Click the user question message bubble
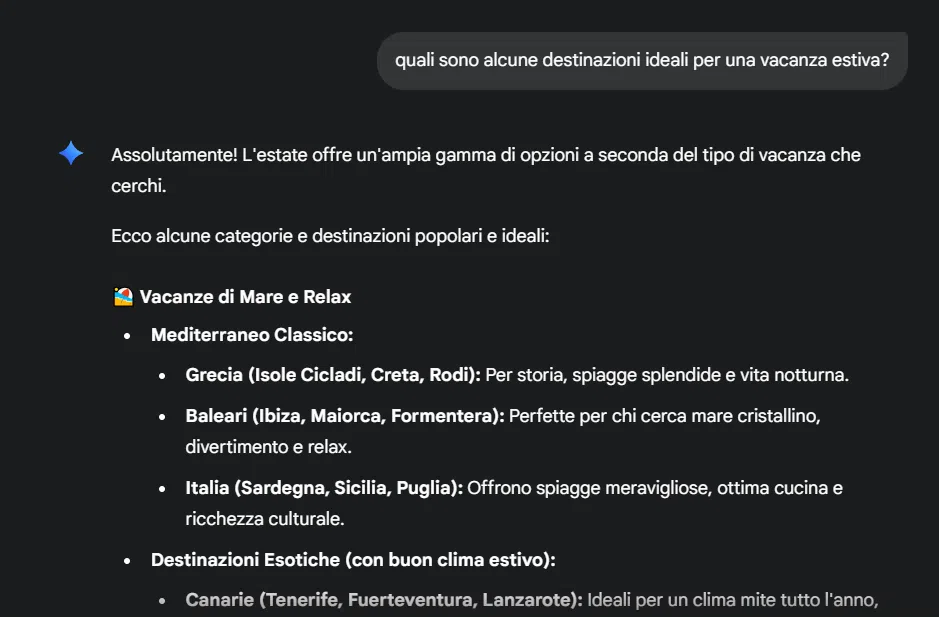The image size is (939, 617). pyautogui.click(x=642, y=61)
